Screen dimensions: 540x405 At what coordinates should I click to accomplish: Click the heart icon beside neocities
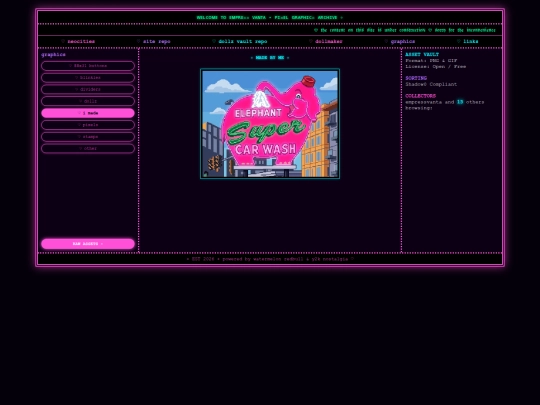coord(63,41)
